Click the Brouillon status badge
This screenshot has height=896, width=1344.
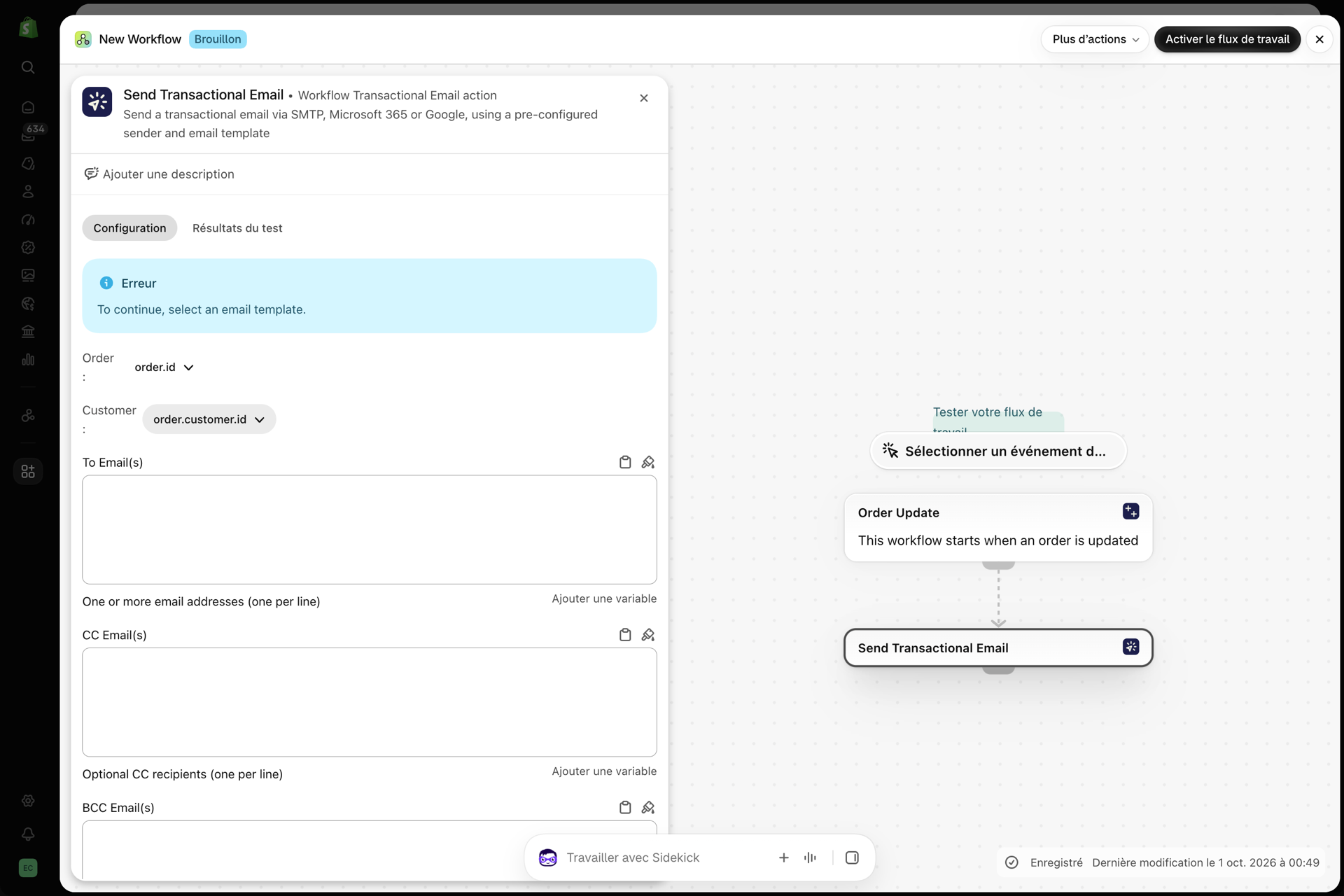[218, 39]
